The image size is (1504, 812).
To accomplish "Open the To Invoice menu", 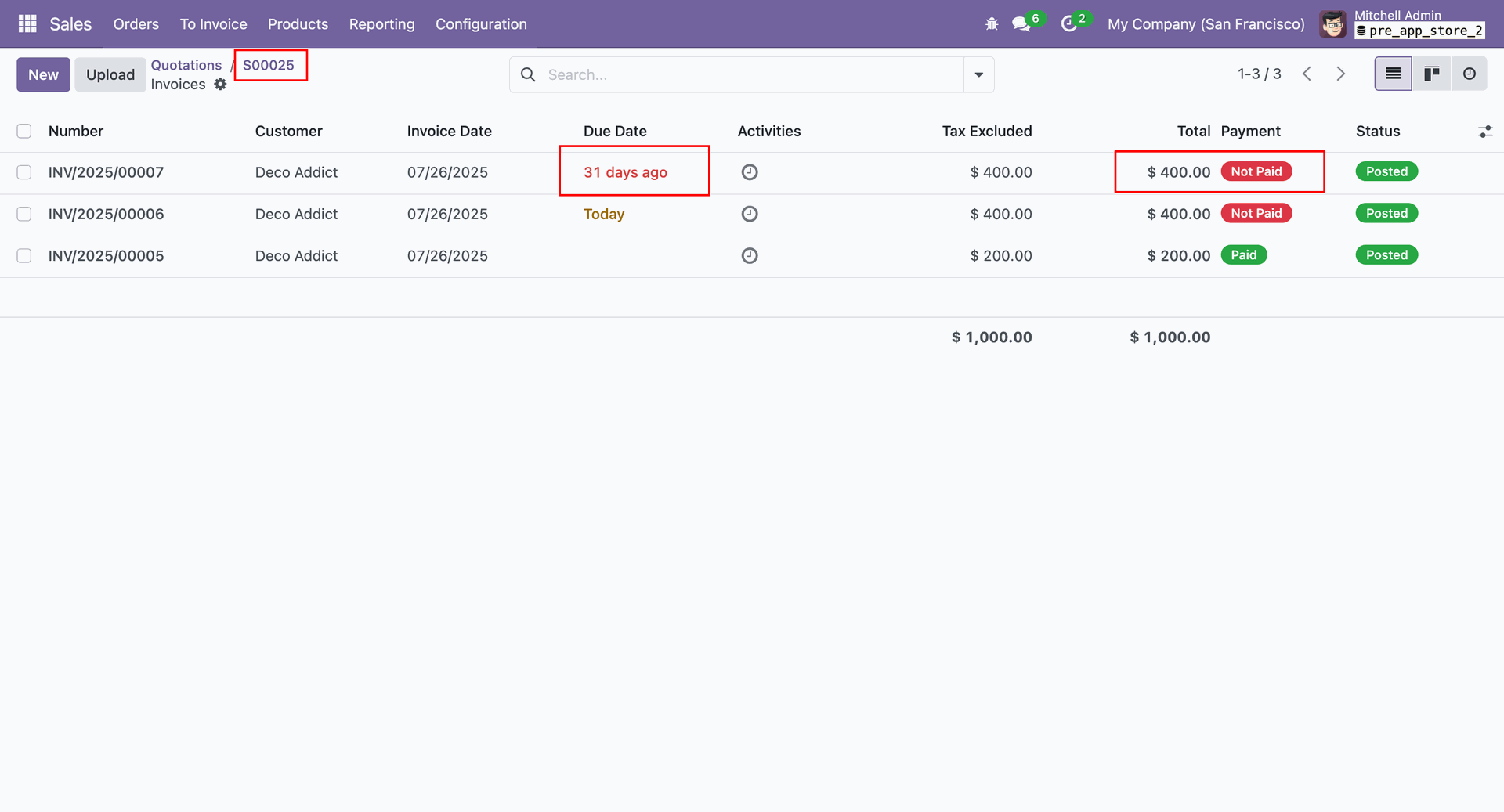I will point(213,24).
